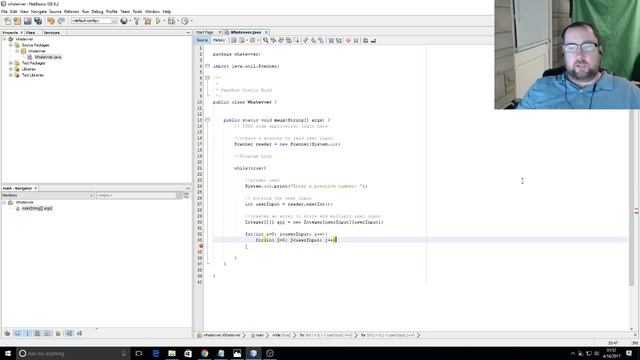The width and height of the screenshot is (640, 360).
Task: Run the project with green arrow
Action: [158, 21]
